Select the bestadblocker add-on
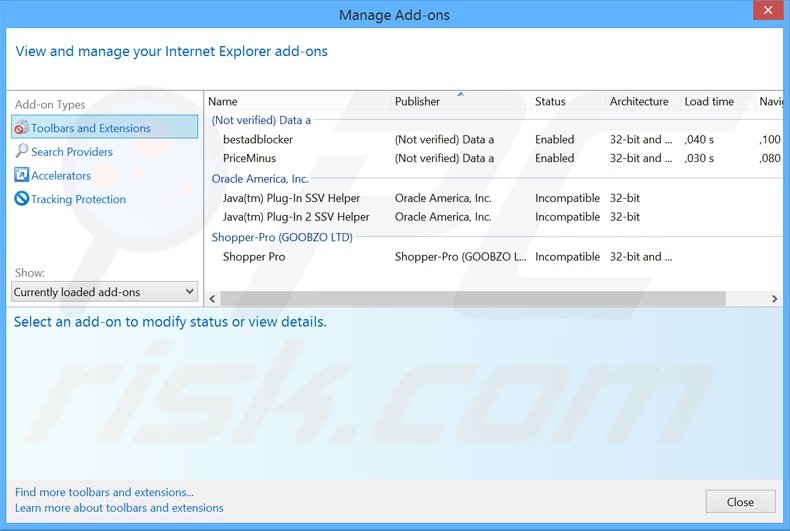This screenshot has height=531, width=790. point(258,140)
